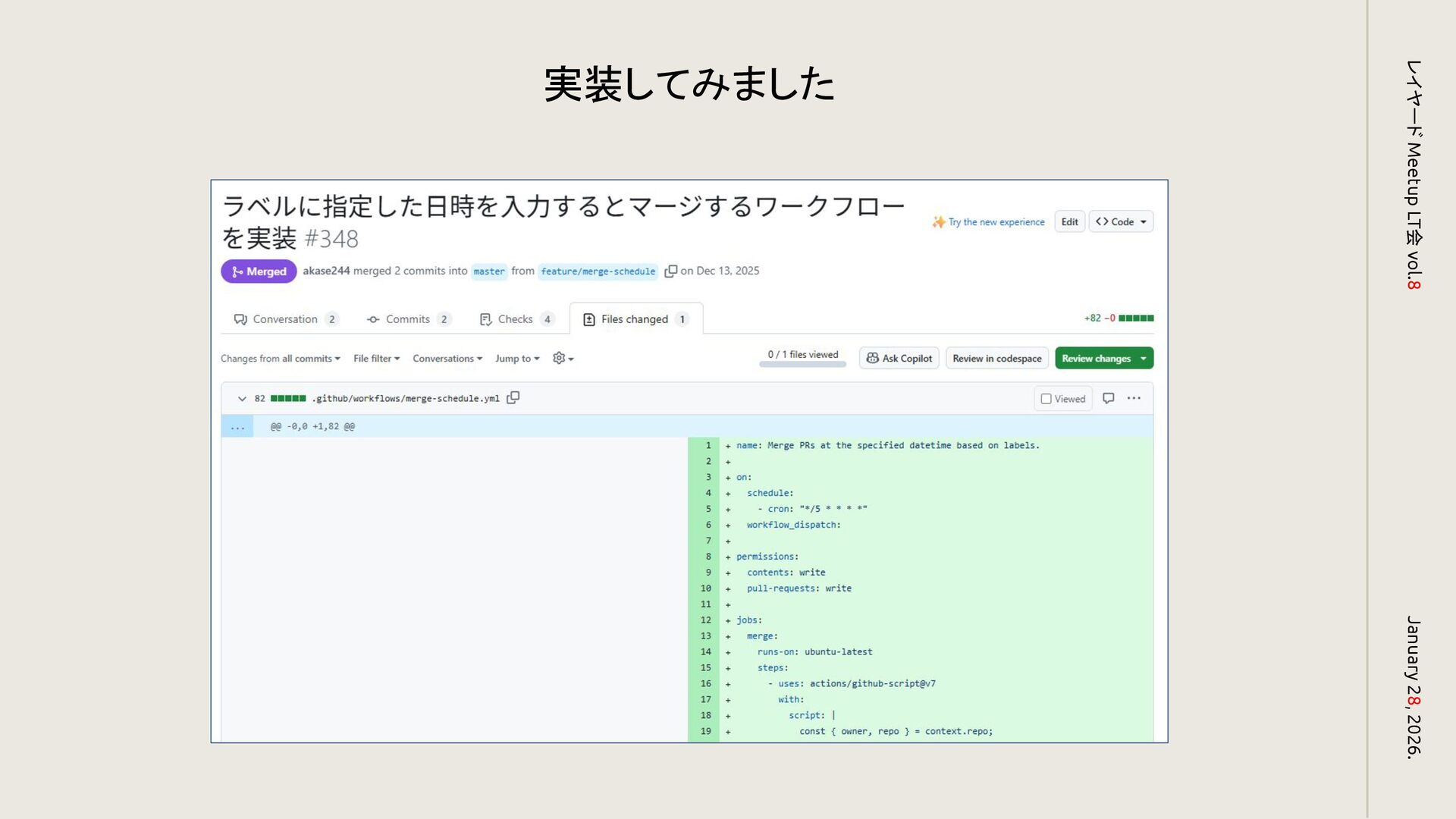Expand hidden diff lines ellipsis

237,426
